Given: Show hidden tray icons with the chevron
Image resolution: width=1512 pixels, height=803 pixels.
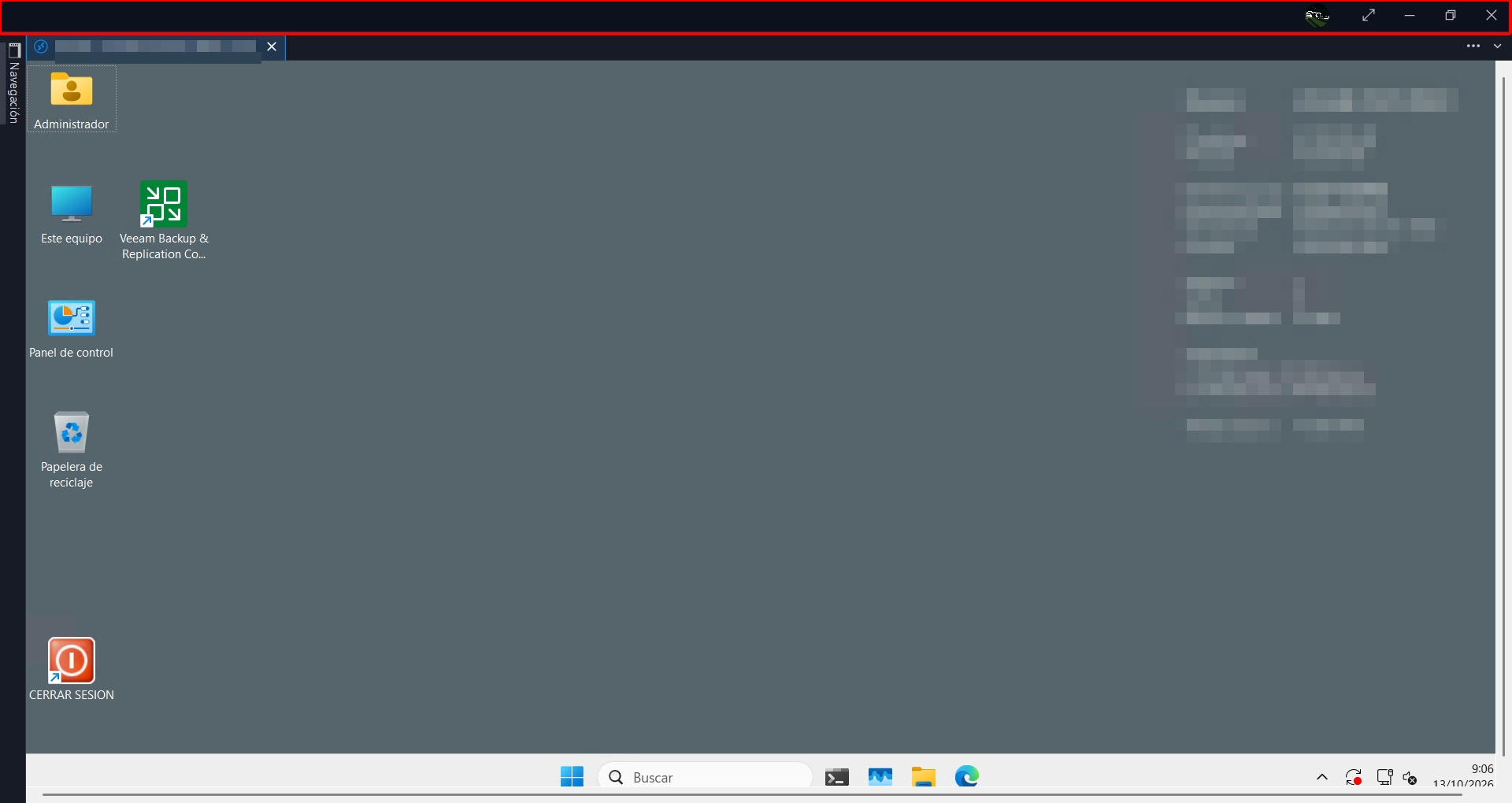Looking at the screenshot, I should tap(1322, 778).
